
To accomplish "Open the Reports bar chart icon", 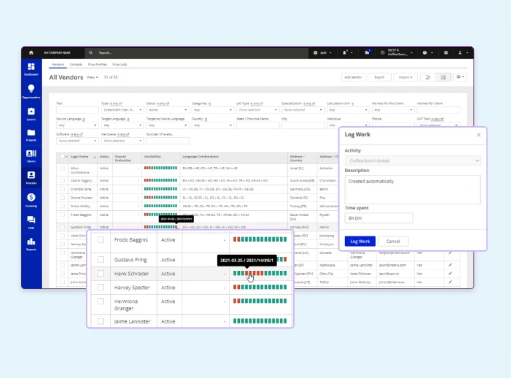I will 31,244.
